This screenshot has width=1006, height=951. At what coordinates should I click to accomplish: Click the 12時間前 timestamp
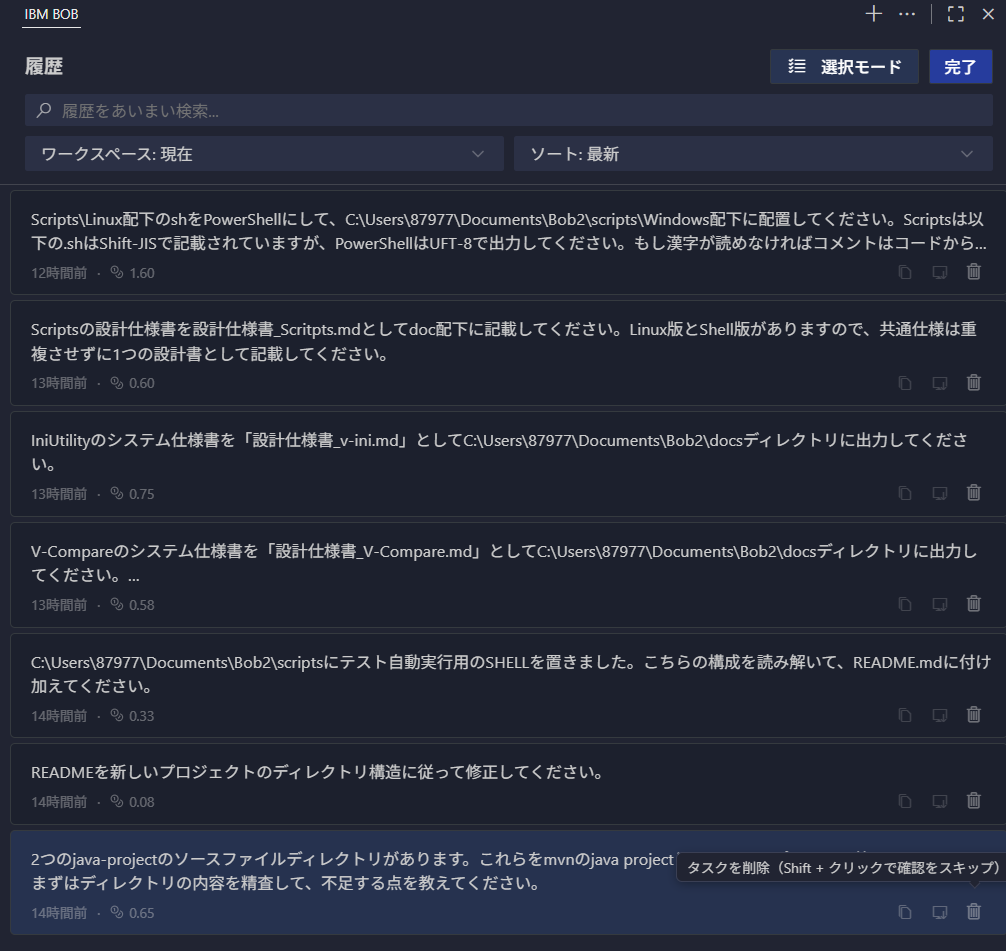[59, 273]
